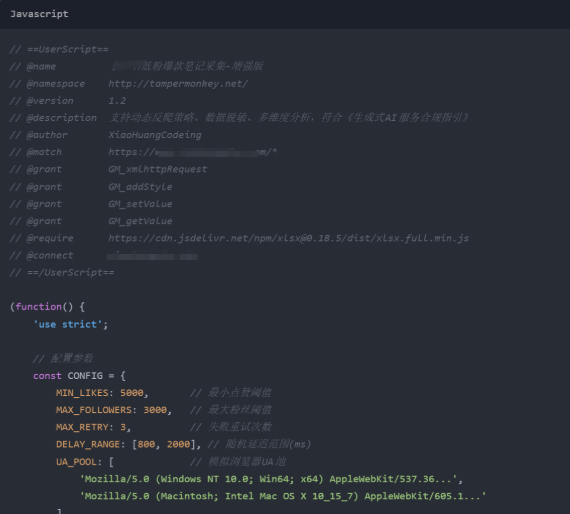This screenshot has height=514, width=570.
Task: Click the value 800 in DELAY_RANGE
Action: click(146, 444)
